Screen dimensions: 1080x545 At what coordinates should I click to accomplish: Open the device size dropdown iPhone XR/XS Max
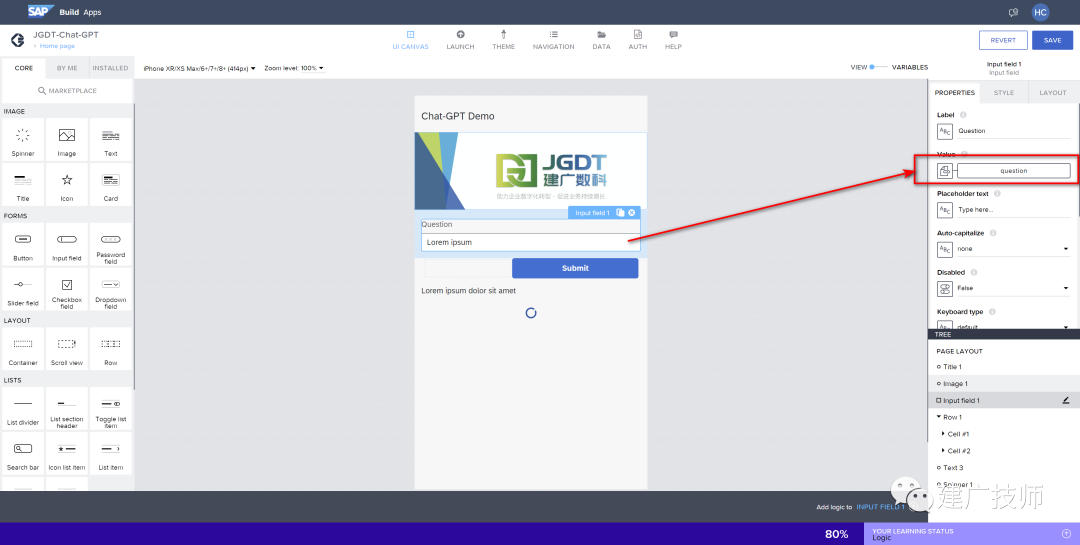tap(199, 68)
